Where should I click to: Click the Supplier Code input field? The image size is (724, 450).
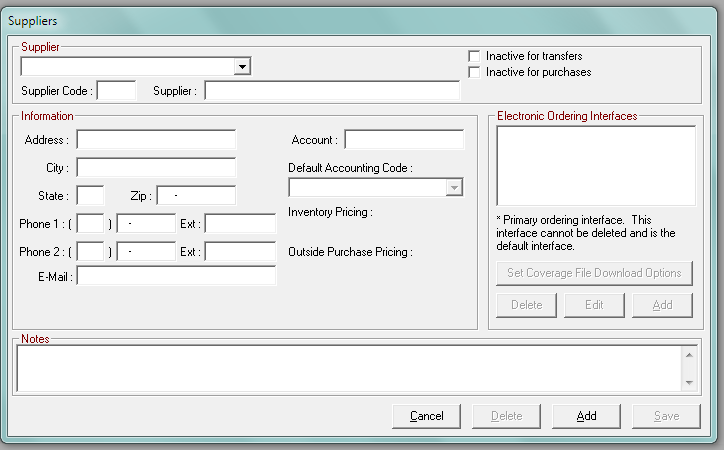116,91
